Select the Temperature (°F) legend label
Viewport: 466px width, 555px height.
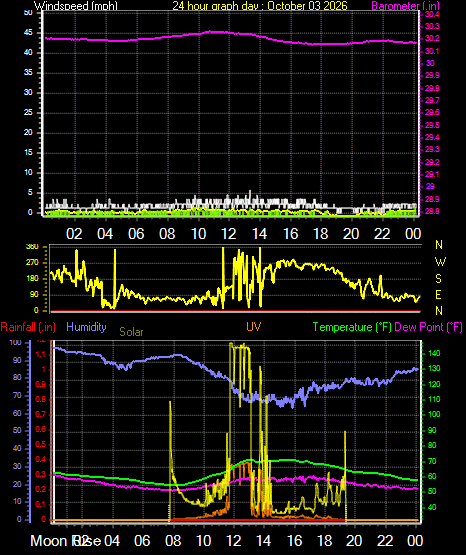(352, 327)
